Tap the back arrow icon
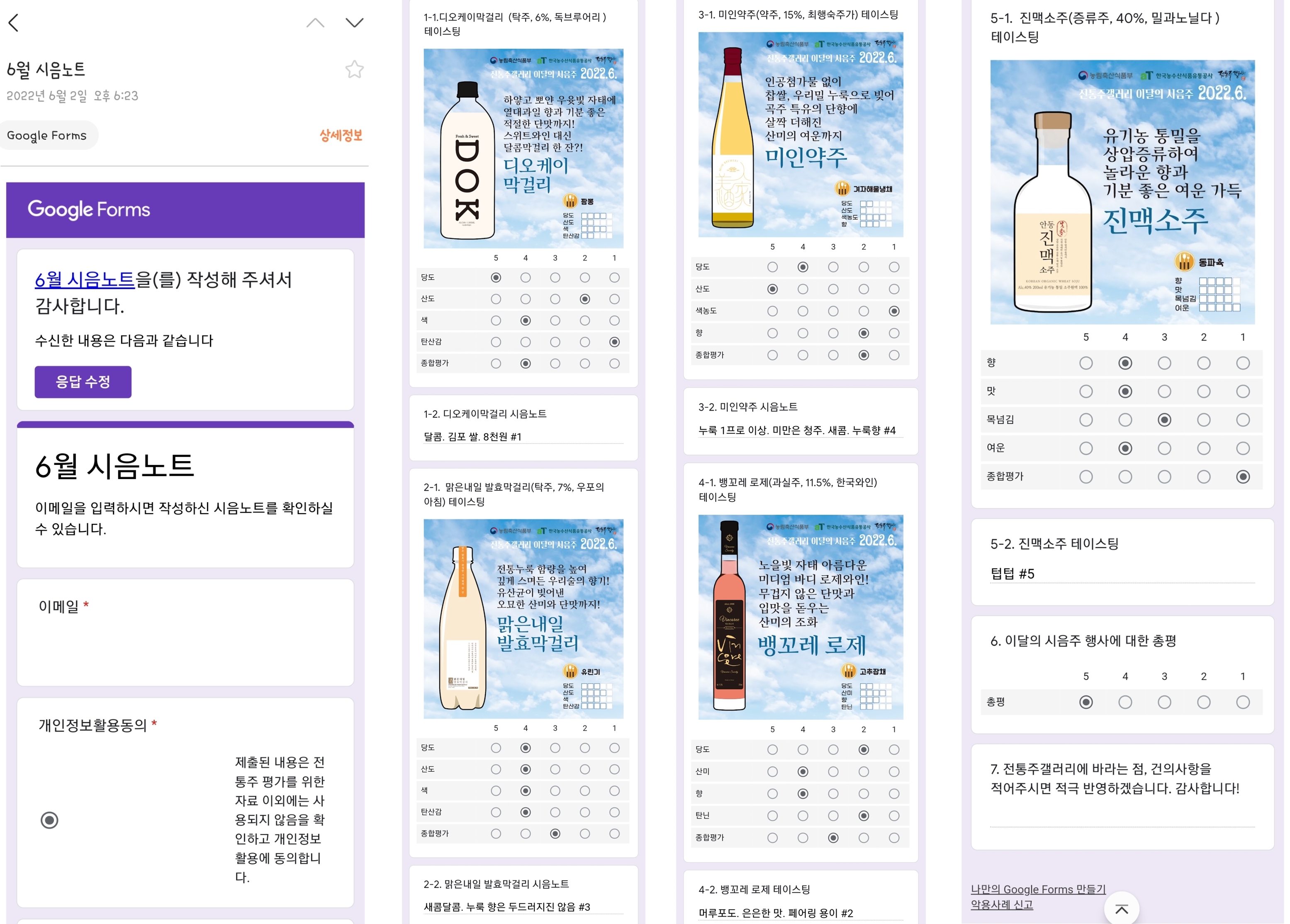This screenshot has width=1290, height=924. (14, 23)
